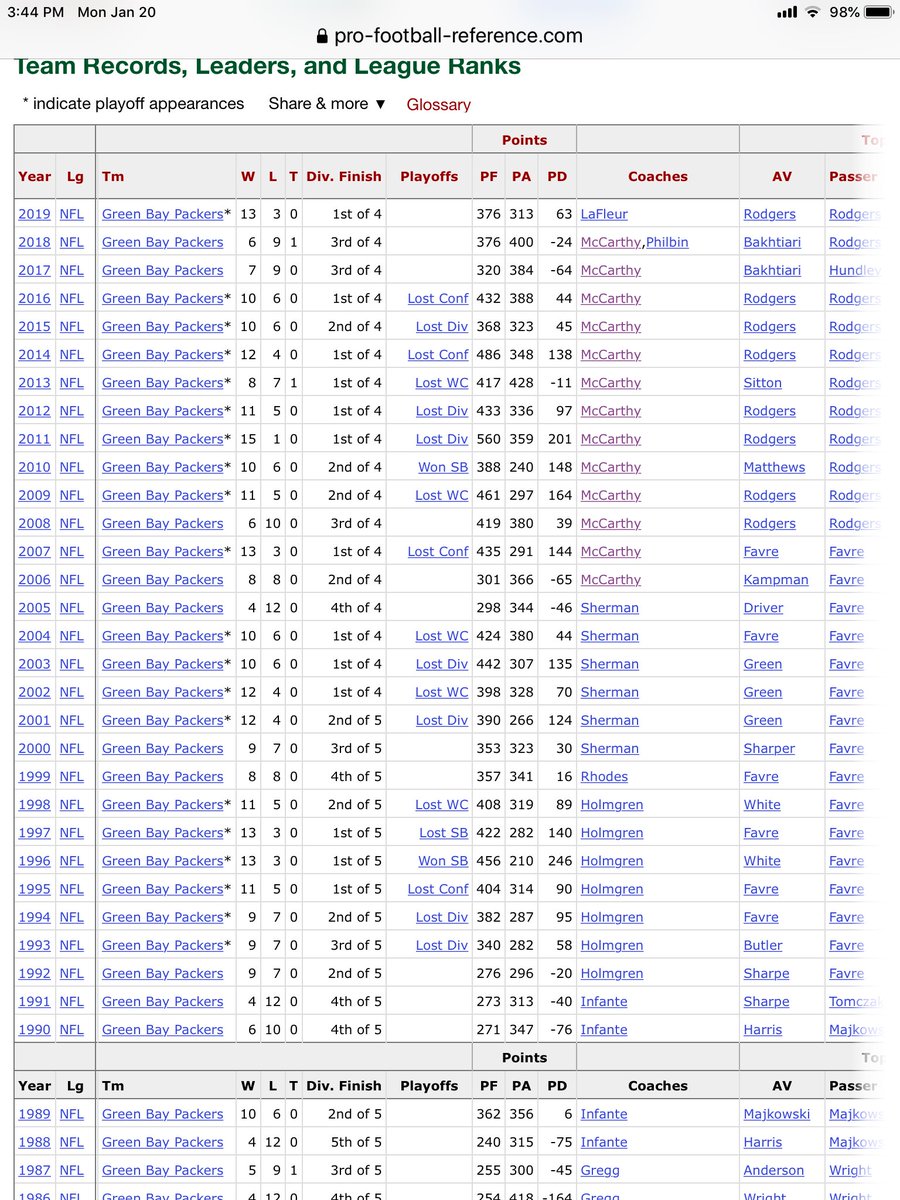Open the 2010 season year link
The image size is (900, 1200).
(34, 467)
